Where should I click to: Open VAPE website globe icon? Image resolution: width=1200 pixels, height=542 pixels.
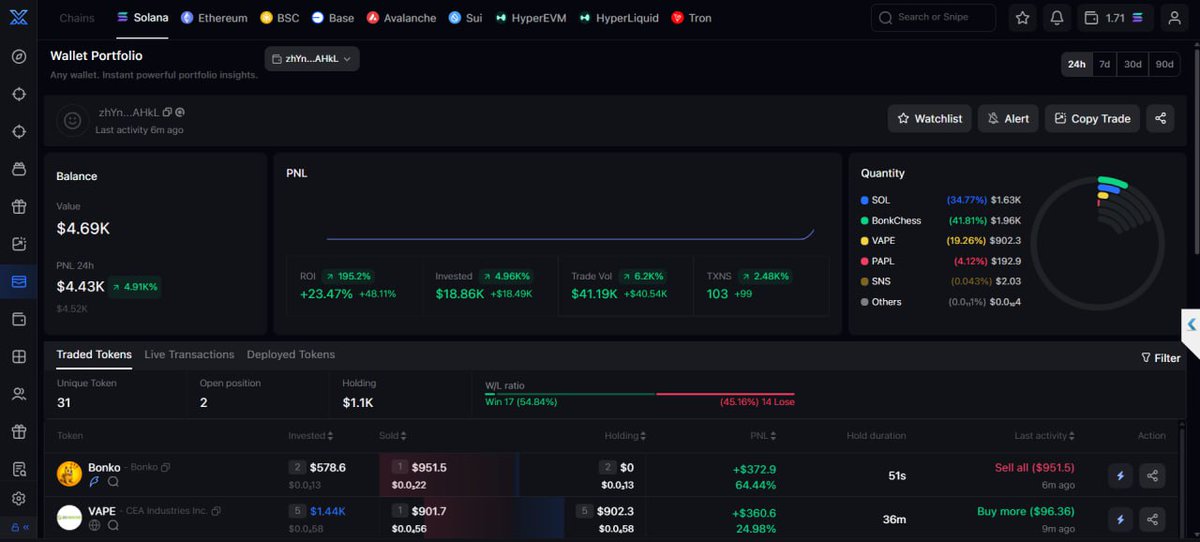tap(95, 525)
